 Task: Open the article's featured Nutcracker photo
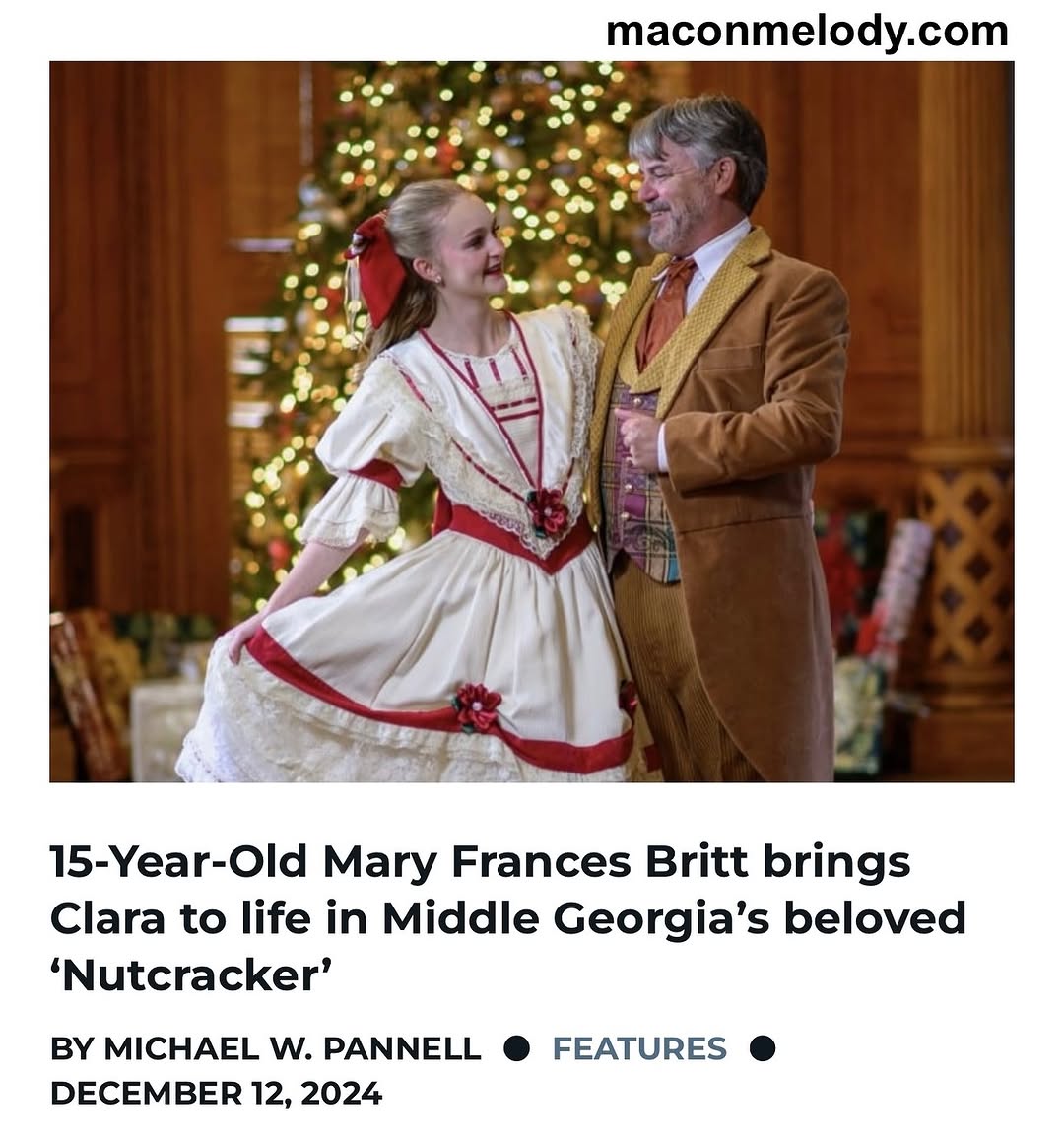tap(532, 422)
